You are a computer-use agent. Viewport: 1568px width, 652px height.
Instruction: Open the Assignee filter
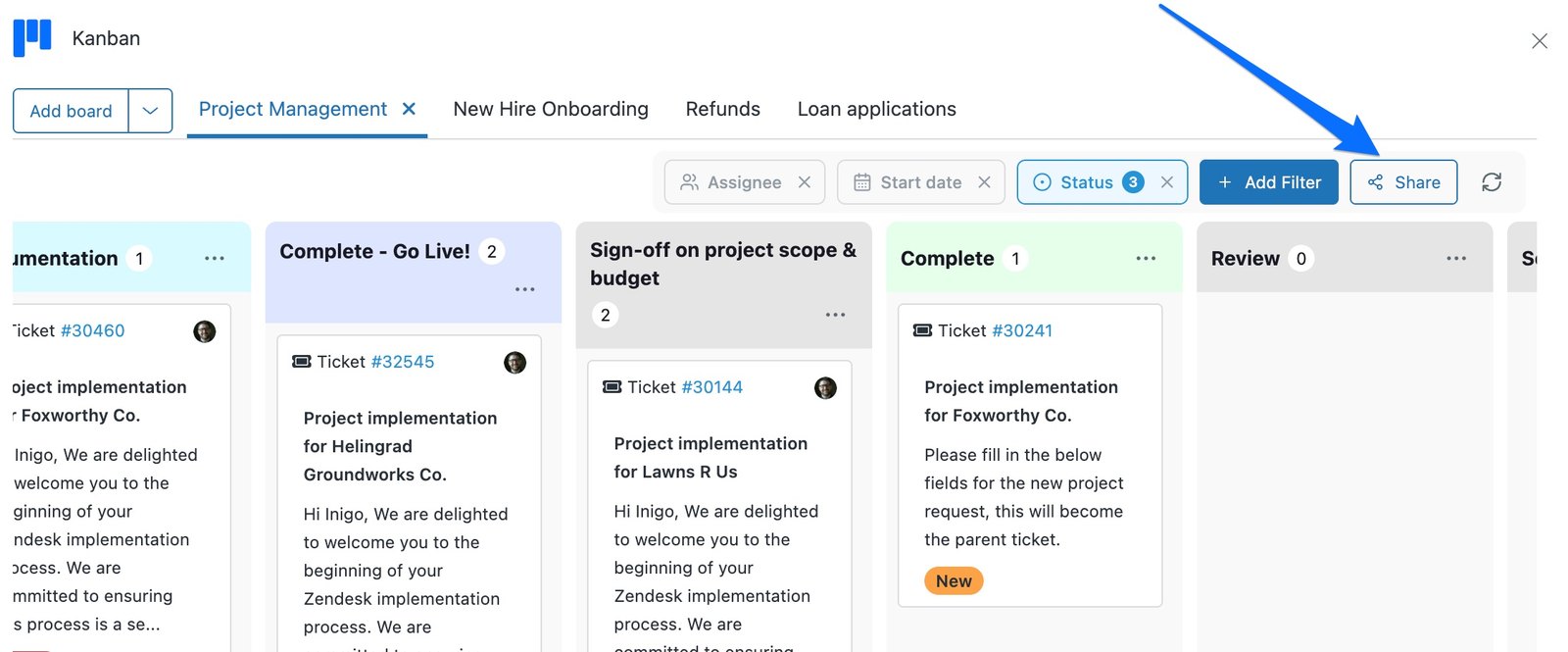pos(732,182)
